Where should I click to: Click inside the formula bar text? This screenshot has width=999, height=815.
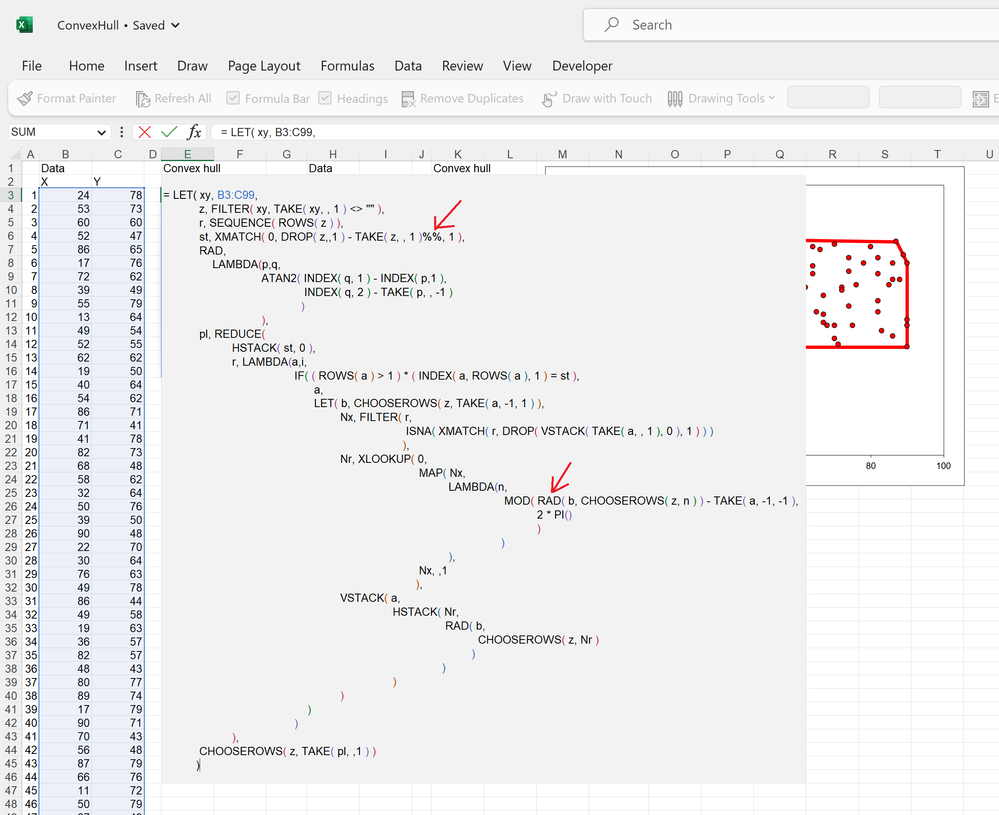[268, 132]
